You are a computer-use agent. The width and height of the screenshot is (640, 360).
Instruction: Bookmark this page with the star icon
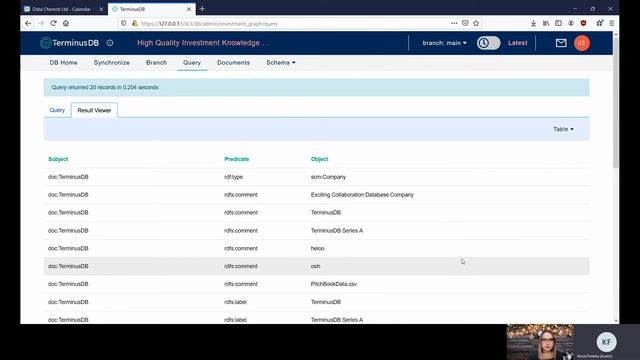pos(476,23)
